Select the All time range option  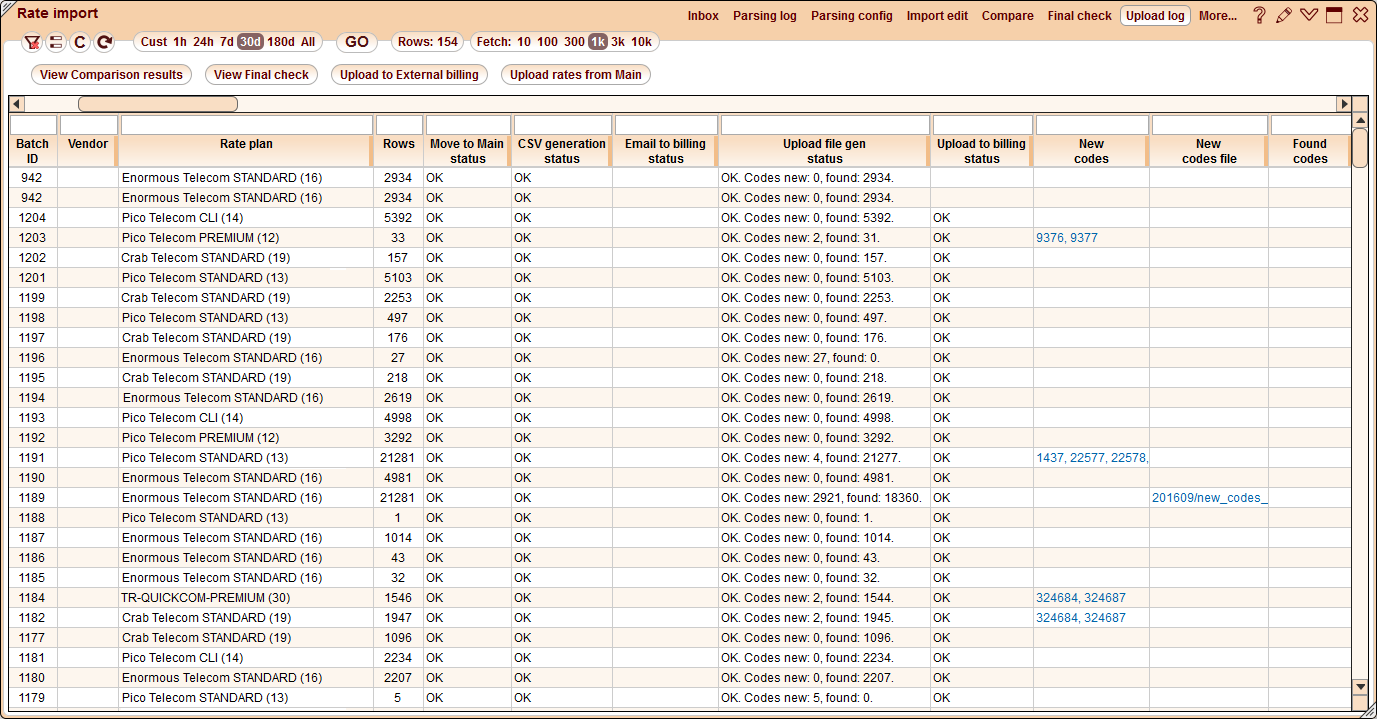pos(307,42)
